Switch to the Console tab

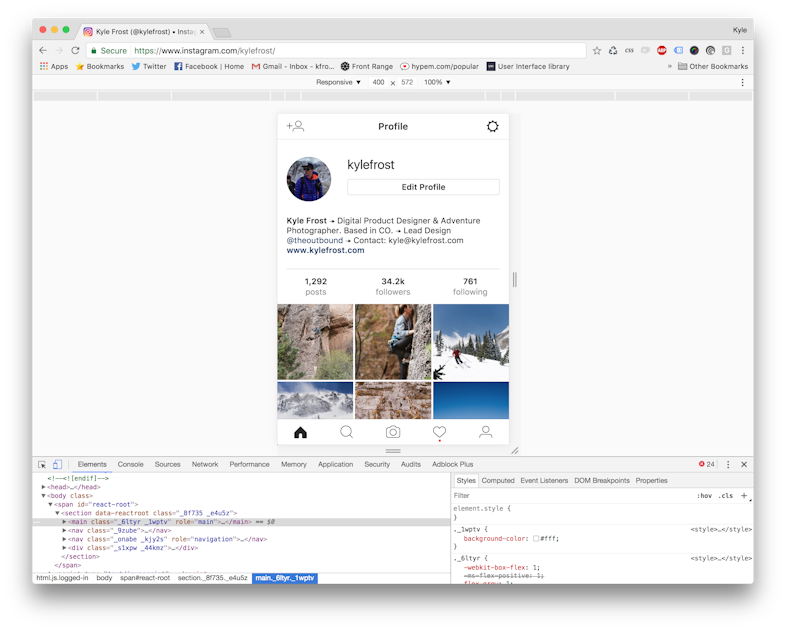tap(130, 464)
